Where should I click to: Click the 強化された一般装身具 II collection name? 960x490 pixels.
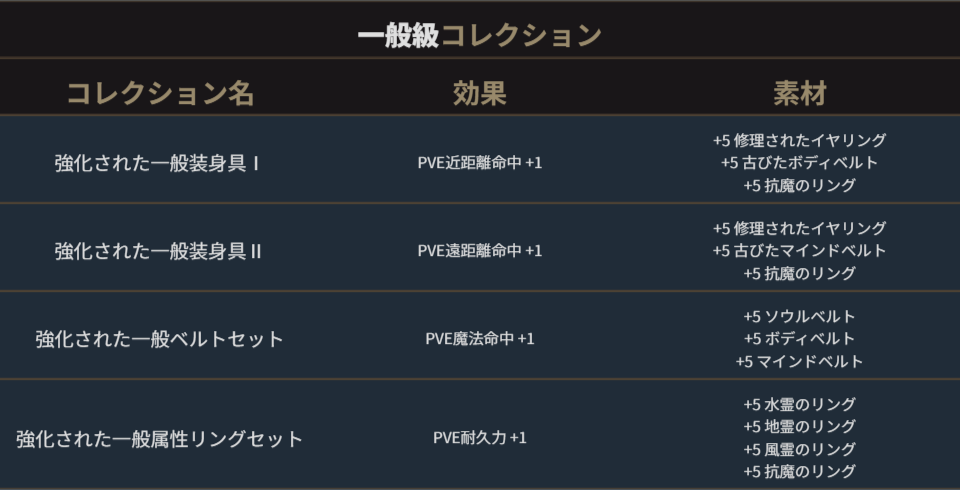(158, 251)
